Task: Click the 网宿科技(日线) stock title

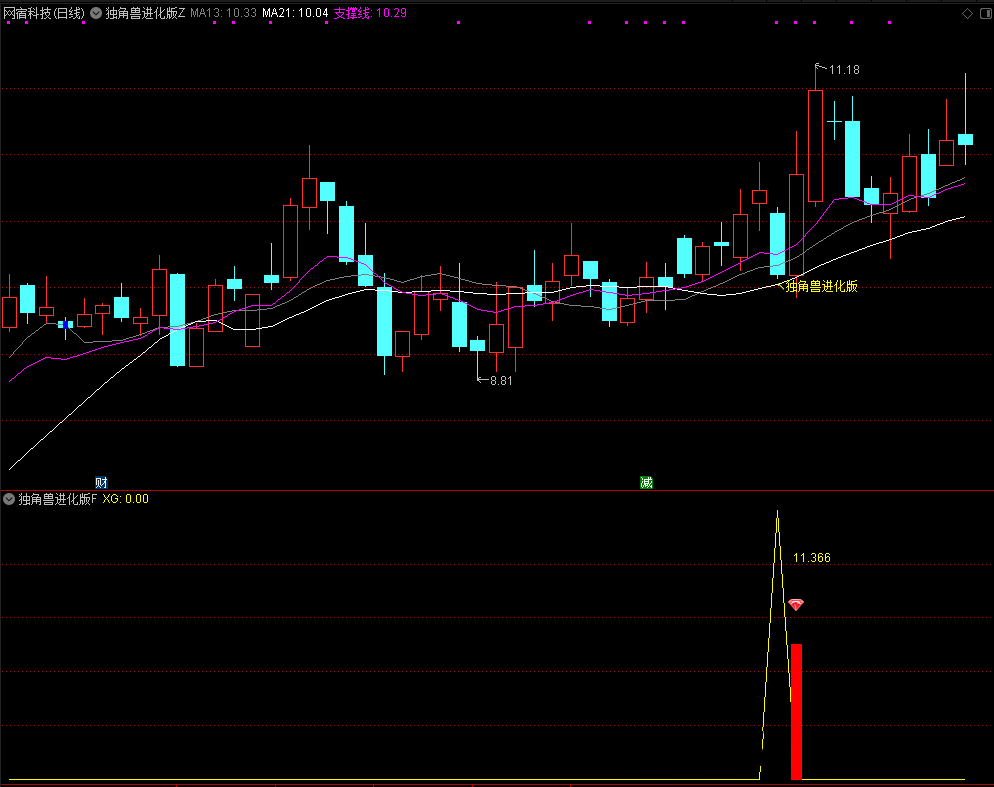Action: point(44,14)
